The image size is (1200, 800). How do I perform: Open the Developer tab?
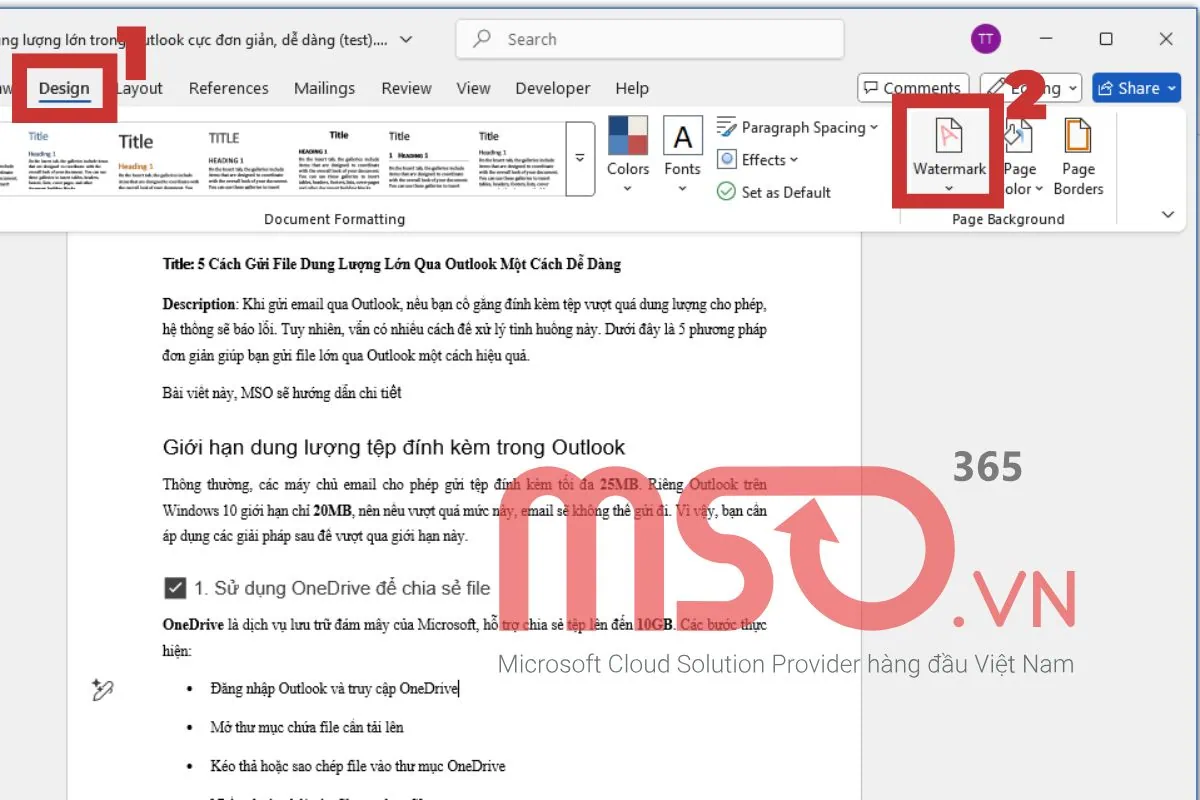[552, 88]
